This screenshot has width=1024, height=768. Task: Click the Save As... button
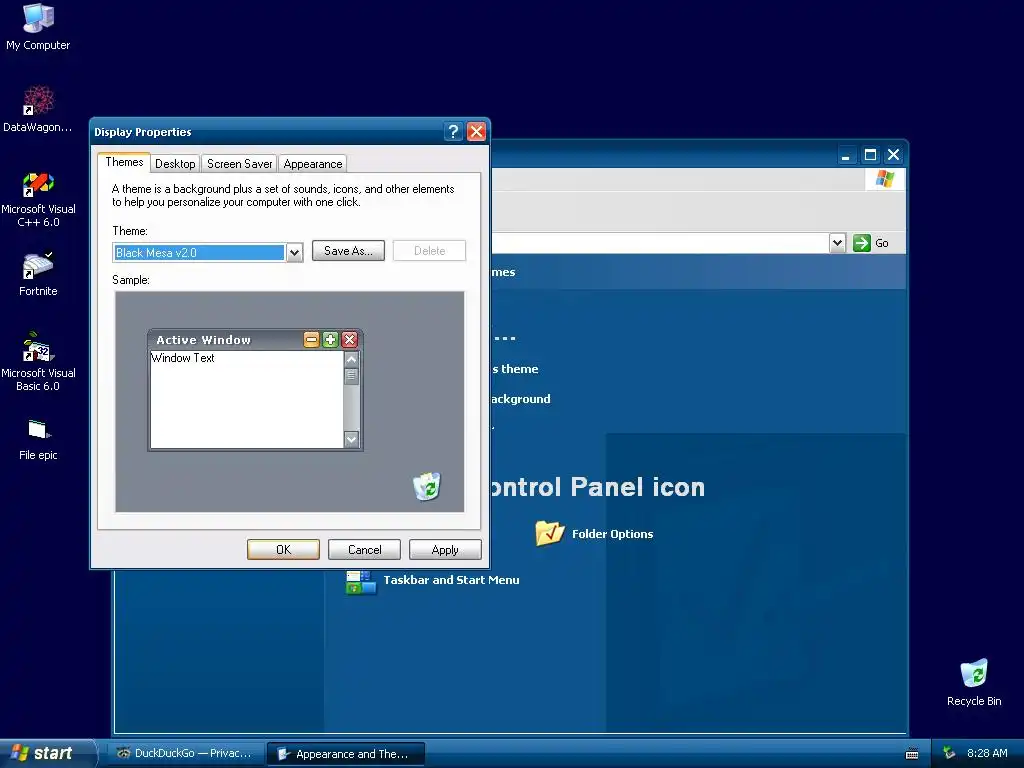coord(348,251)
